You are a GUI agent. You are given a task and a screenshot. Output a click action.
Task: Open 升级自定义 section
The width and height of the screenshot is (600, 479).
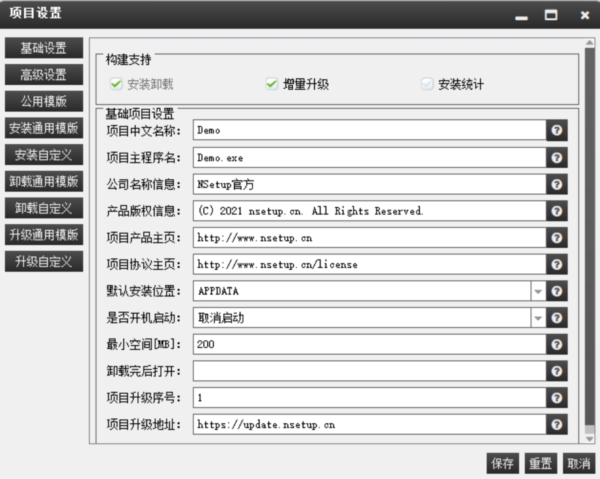point(44,261)
